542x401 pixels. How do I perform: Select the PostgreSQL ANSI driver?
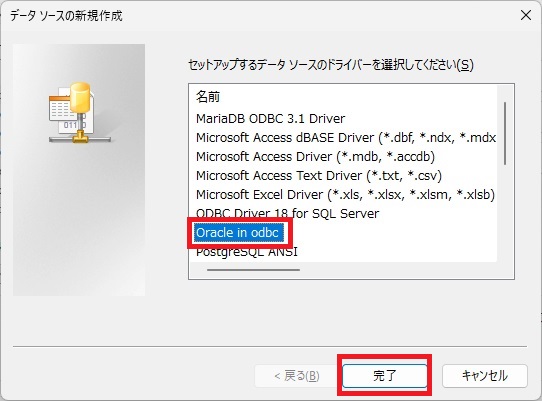pos(246,252)
